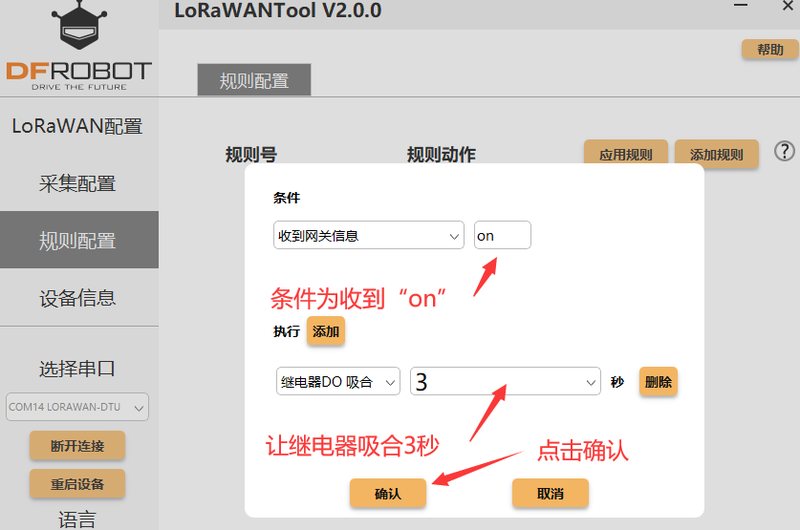Click the 应用规则 apply rules button
This screenshot has height=530, width=800.
(x=625, y=155)
